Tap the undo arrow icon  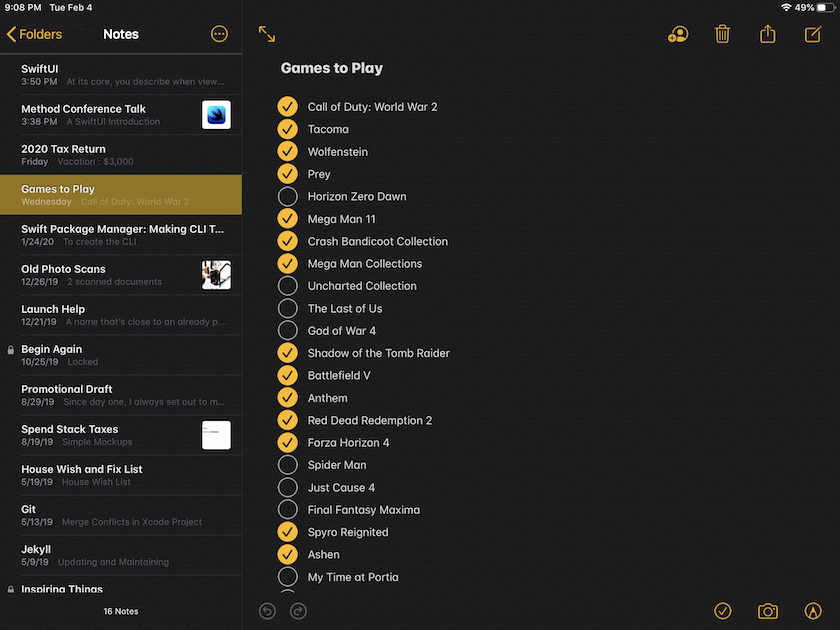pyautogui.click(x=267, y=611)
